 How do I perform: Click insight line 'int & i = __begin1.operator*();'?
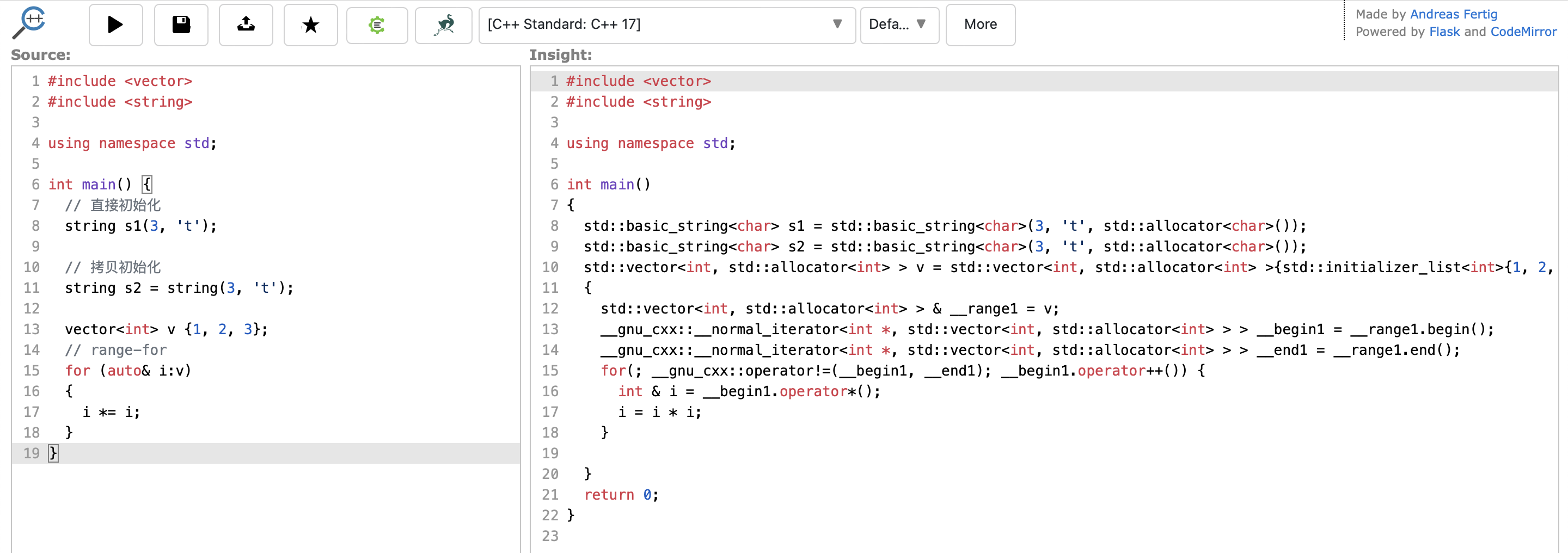click(749, 391)
